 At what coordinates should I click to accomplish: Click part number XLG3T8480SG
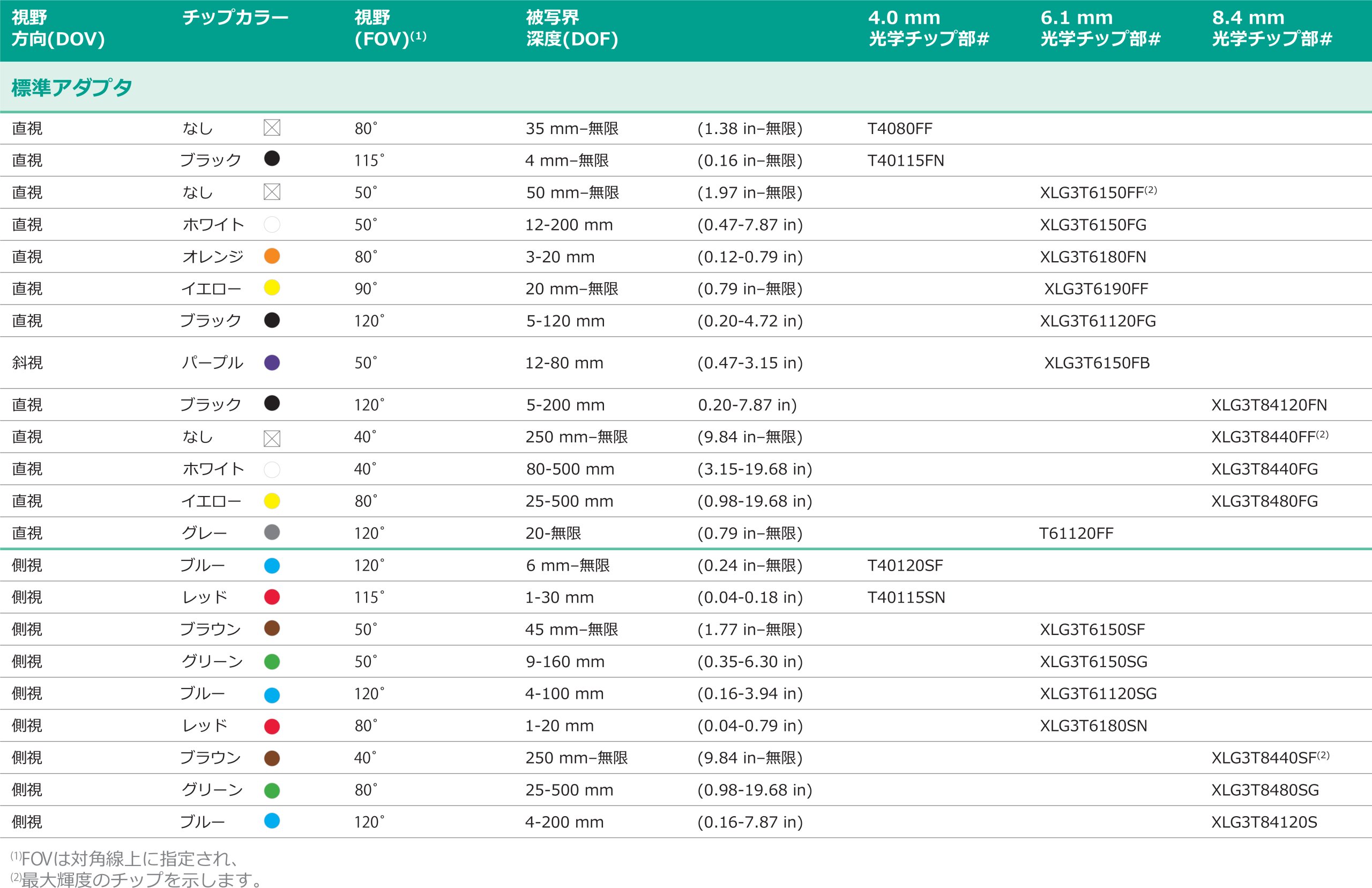tap(1265, 790)
